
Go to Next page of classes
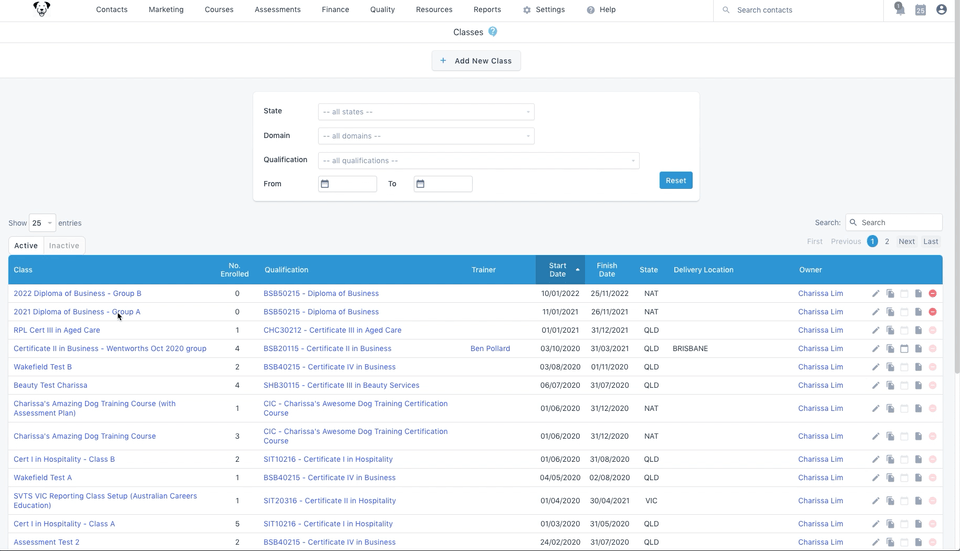click(x=907, y=241)
